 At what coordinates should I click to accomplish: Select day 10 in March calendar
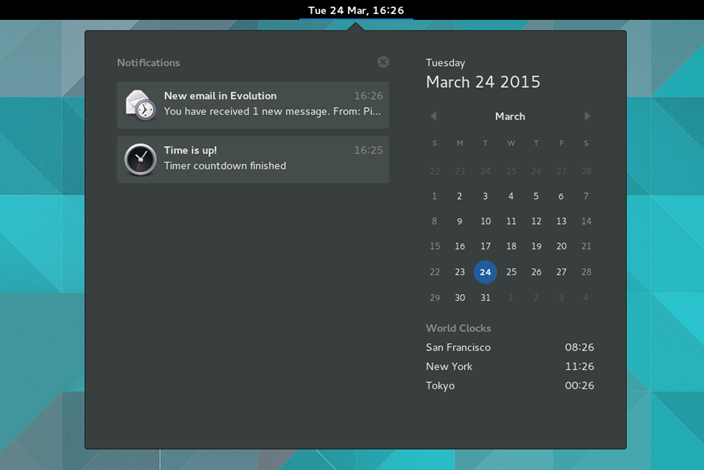pyautogui.click(x=485, y=221)
